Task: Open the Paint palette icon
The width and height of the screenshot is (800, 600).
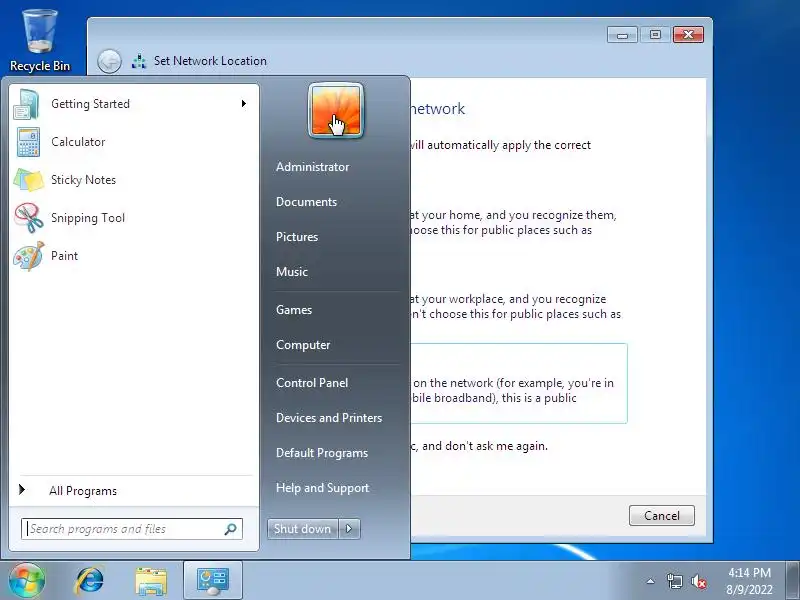Action: click(x=28, y=256)
